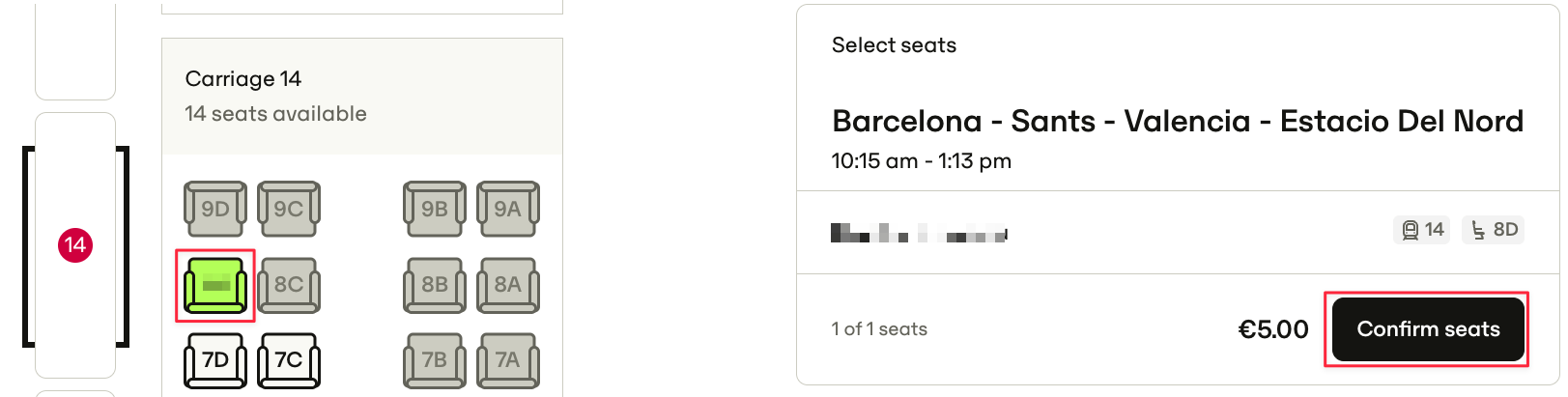Select the previous carriage in train map
Screen dimensions: 1568x397
(75, 50)
